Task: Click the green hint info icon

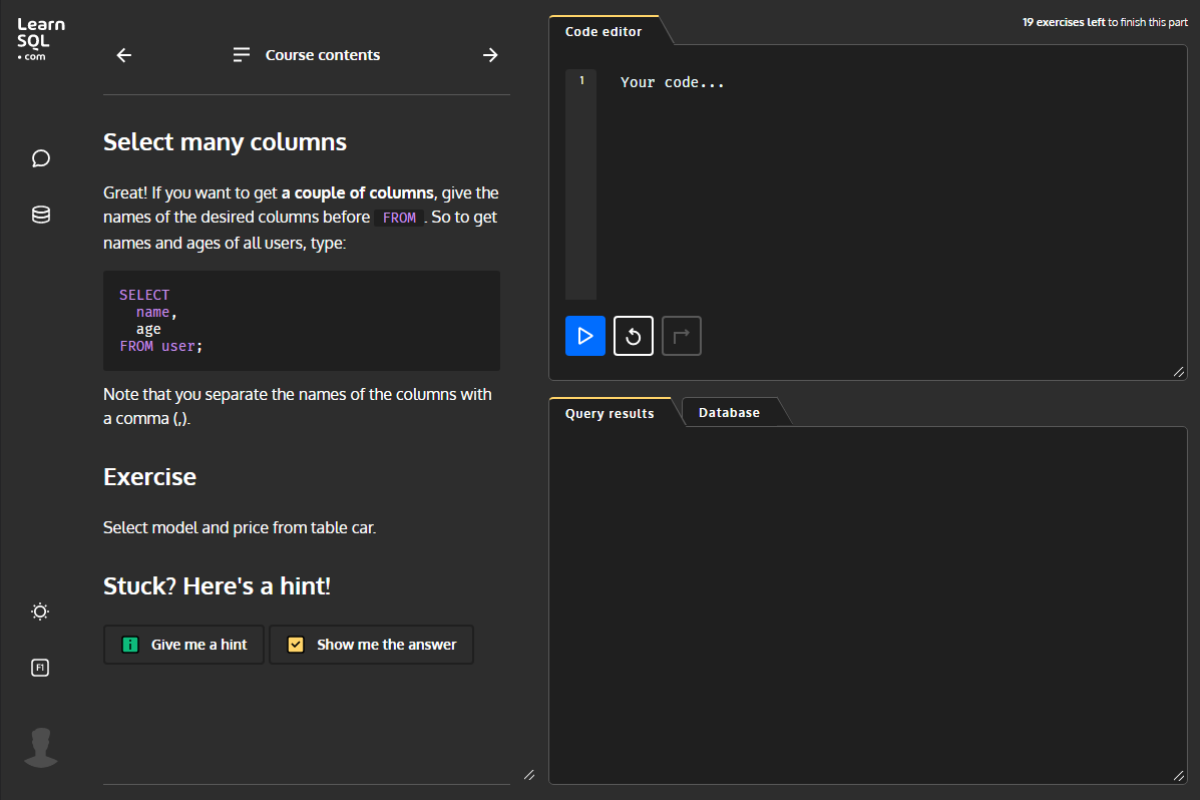Action: (129, 645)
